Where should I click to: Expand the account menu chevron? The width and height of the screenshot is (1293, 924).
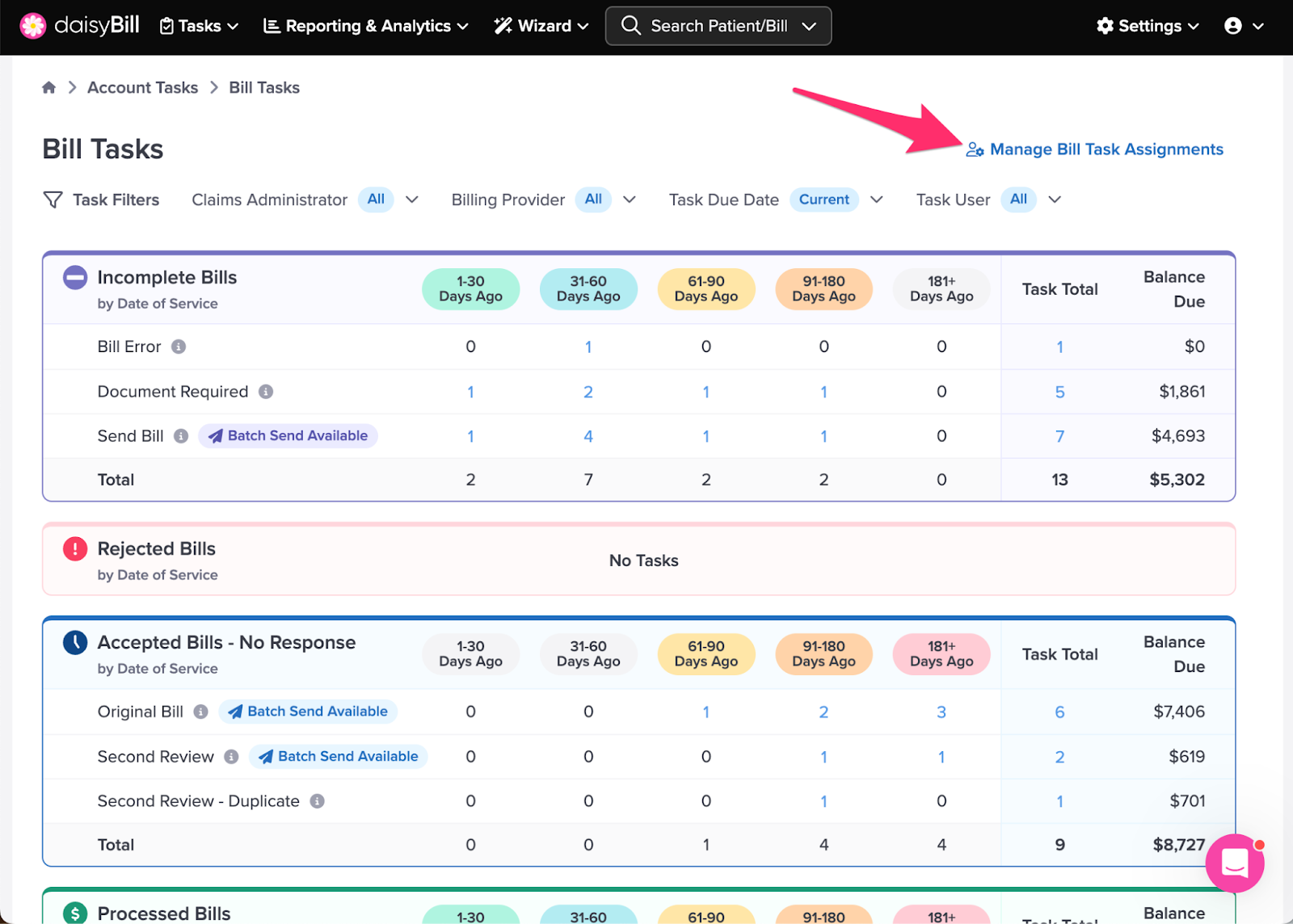(1258, 27)
